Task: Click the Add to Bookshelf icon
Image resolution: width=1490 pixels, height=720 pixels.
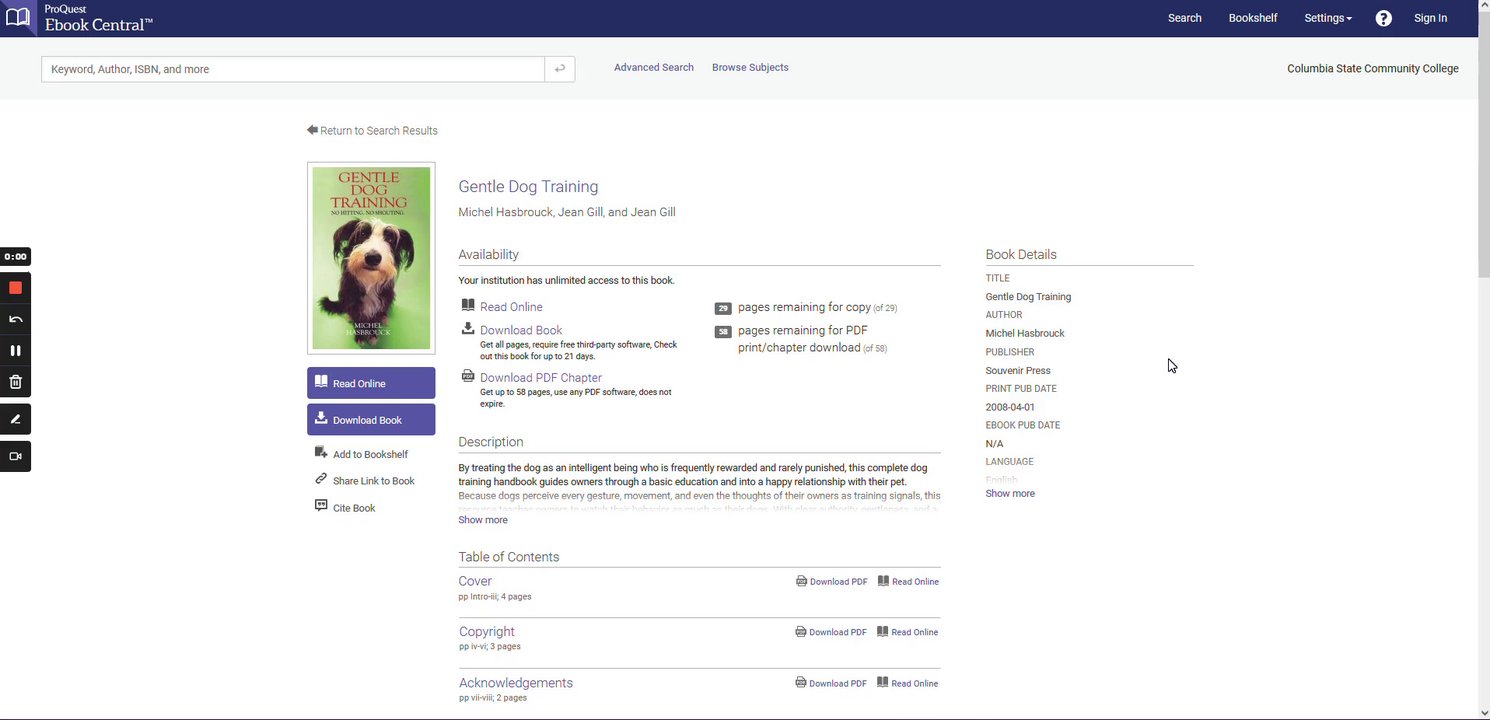Action: [321, 453]
